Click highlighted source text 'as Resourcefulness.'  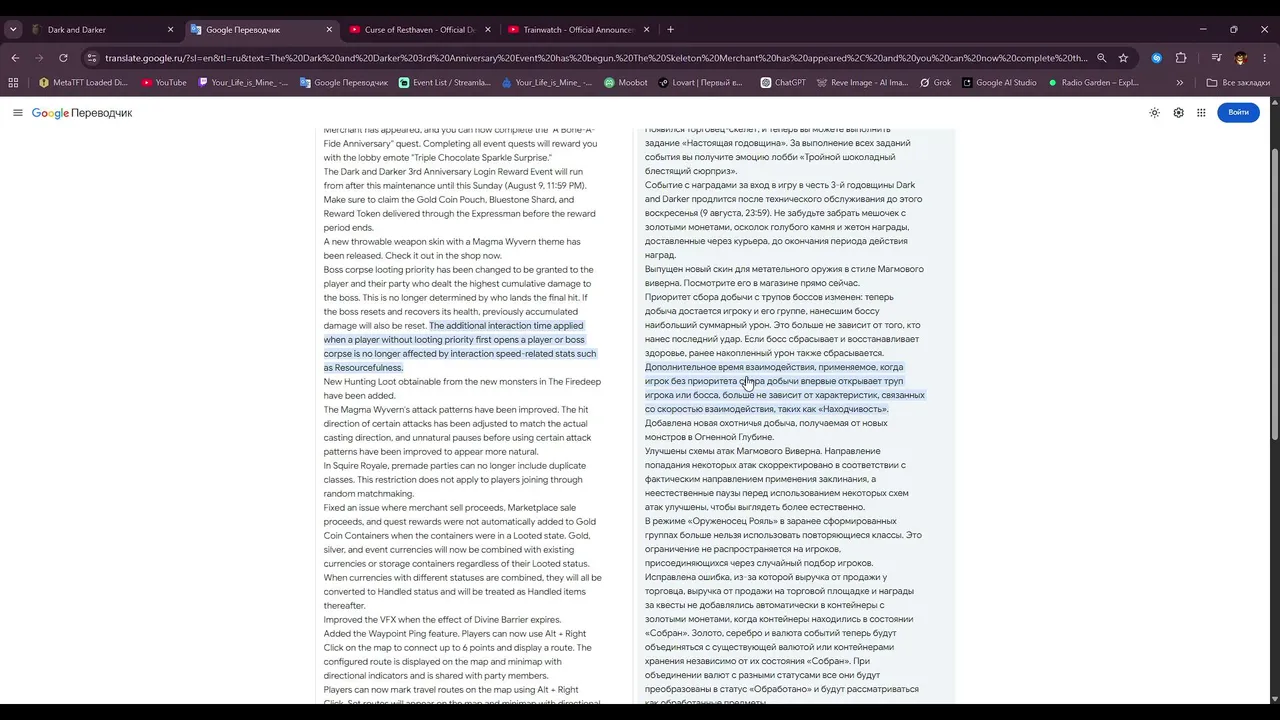tap(363, 368)
